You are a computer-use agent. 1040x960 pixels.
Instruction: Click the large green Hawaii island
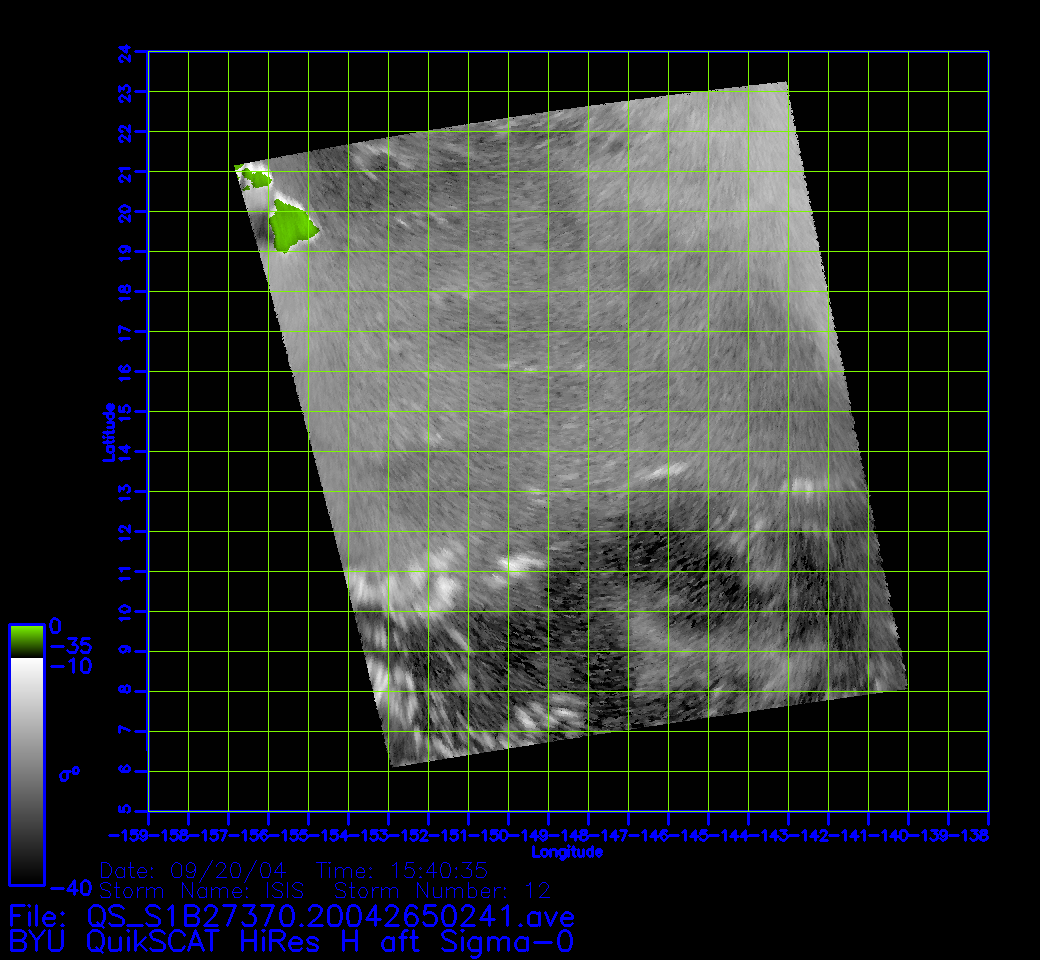tap(292, 226)
